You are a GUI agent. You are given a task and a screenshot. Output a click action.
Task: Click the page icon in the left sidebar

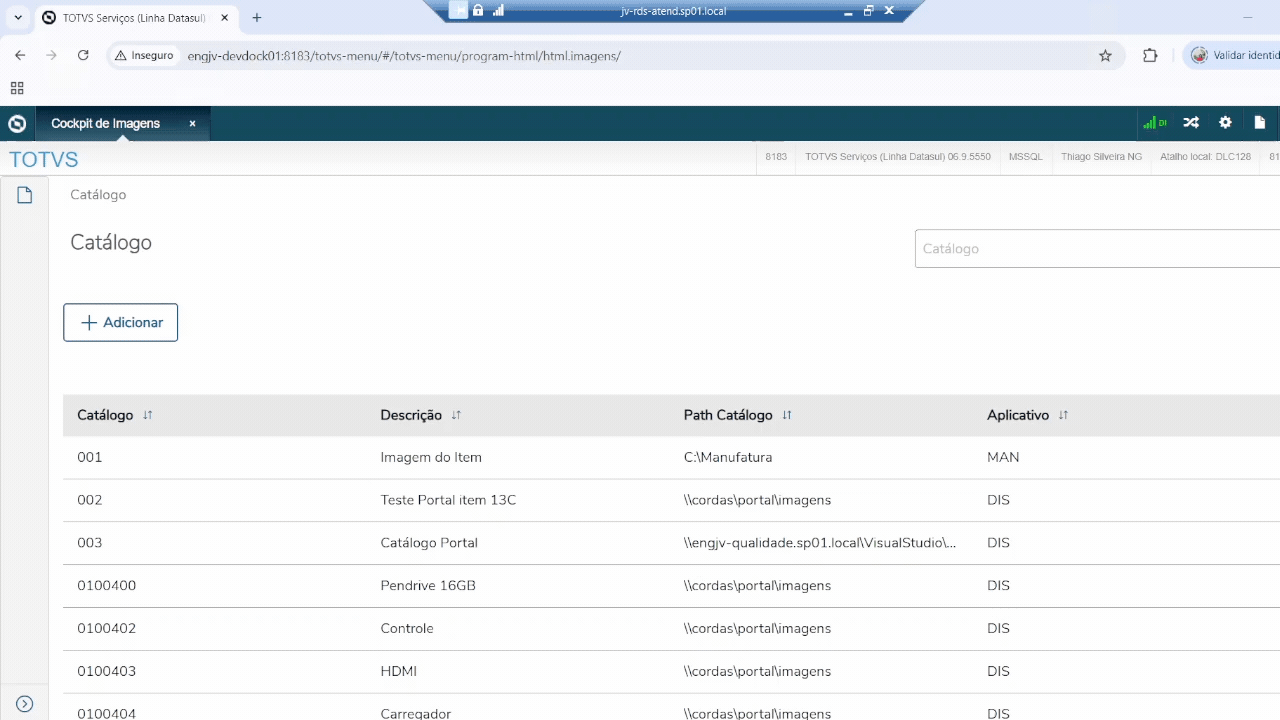point(25,195)
